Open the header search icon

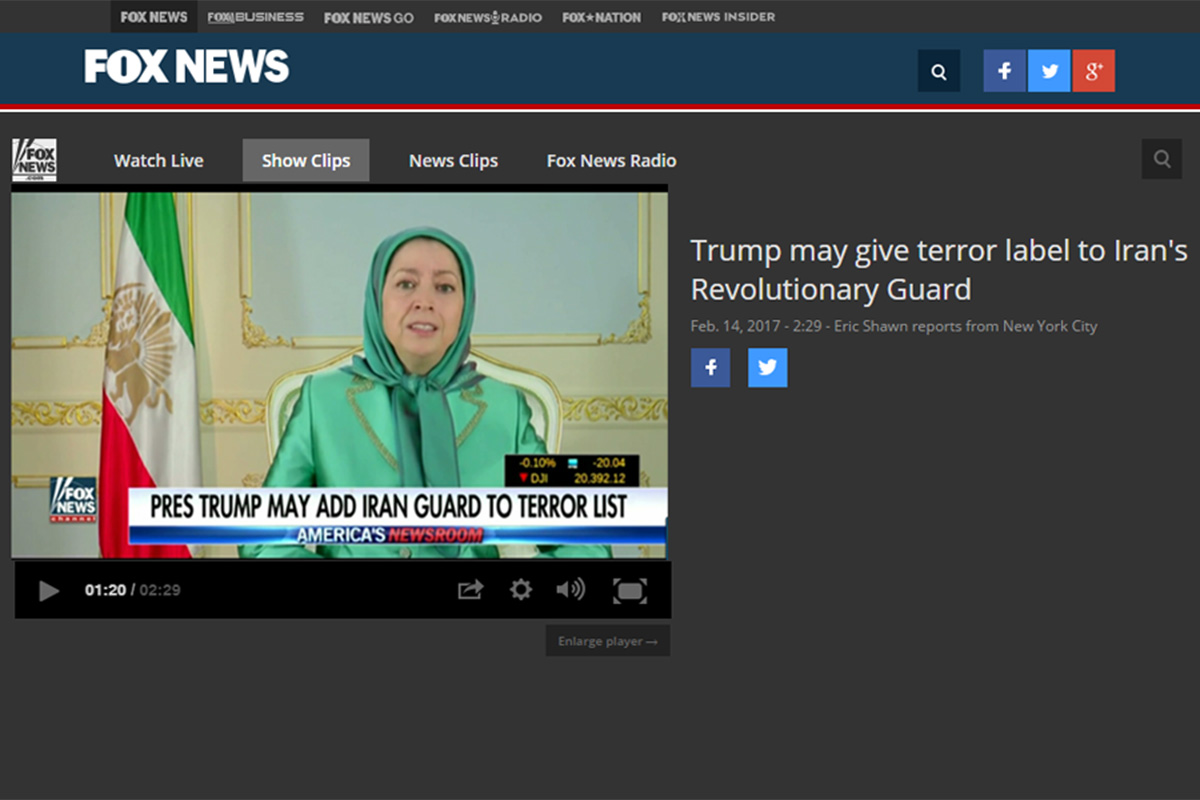click(x=939, y=71)
